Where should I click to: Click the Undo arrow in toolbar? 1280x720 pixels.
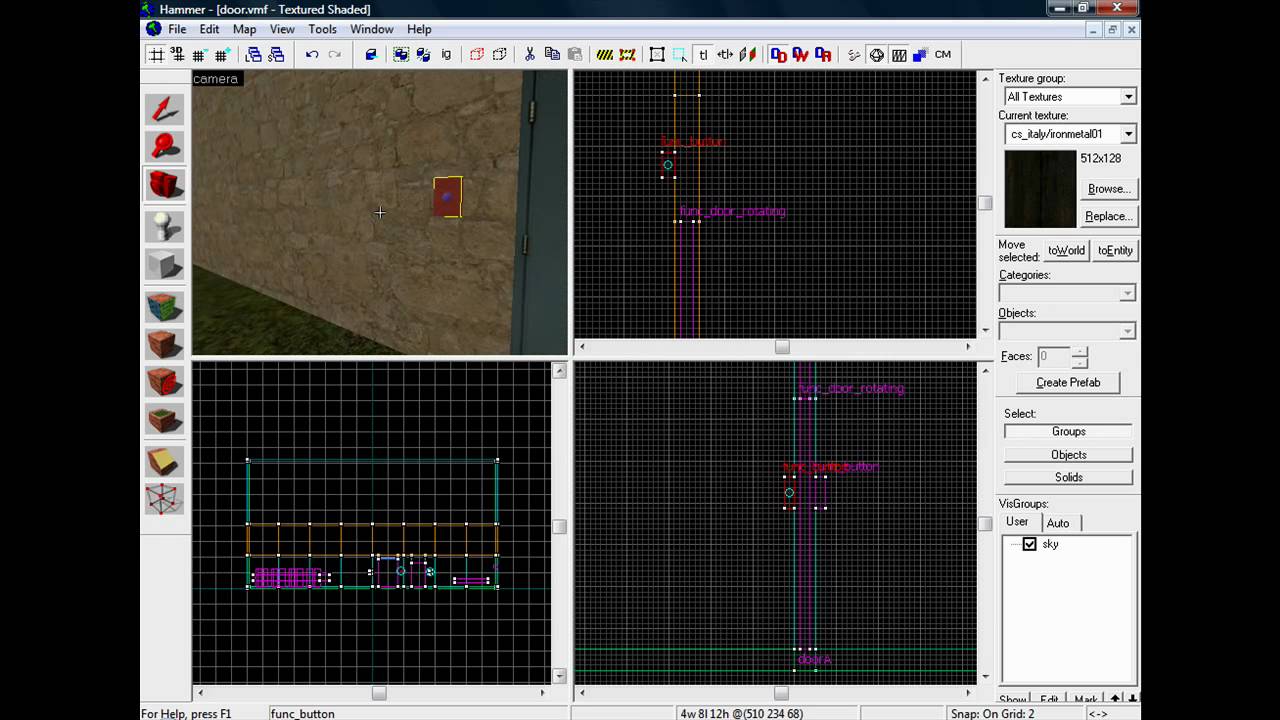312,55
